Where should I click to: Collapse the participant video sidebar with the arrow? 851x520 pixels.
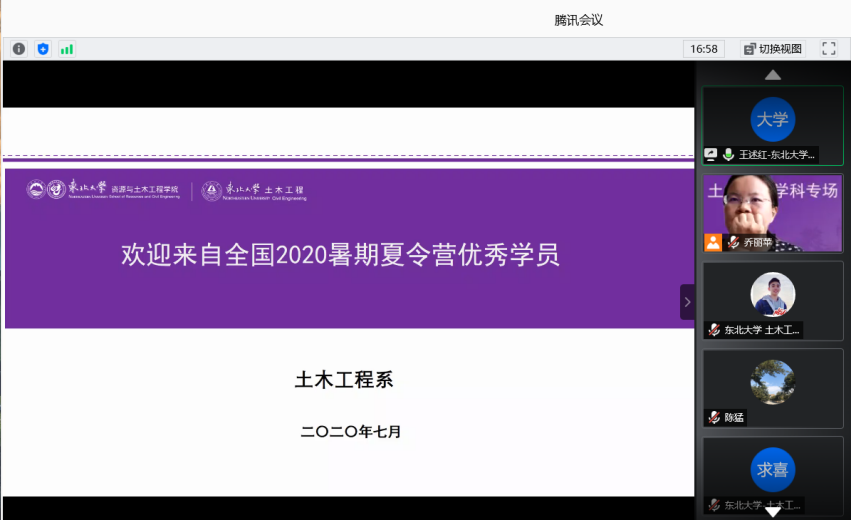click(687, 302)
